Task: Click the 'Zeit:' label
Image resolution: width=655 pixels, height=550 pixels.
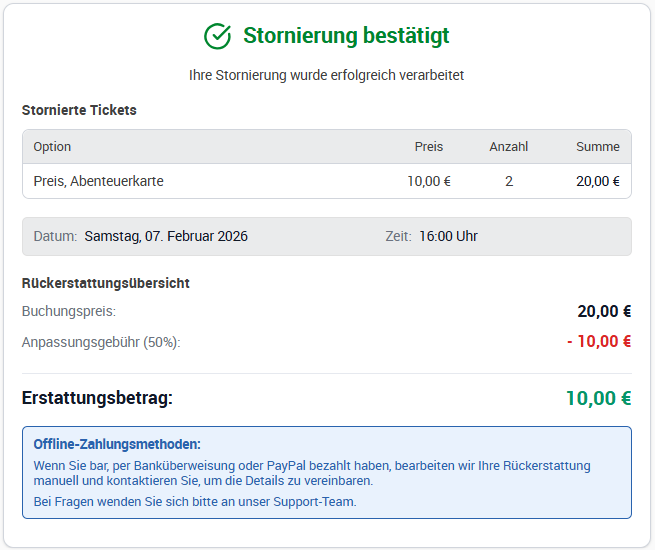Action: tap(398, 236)
